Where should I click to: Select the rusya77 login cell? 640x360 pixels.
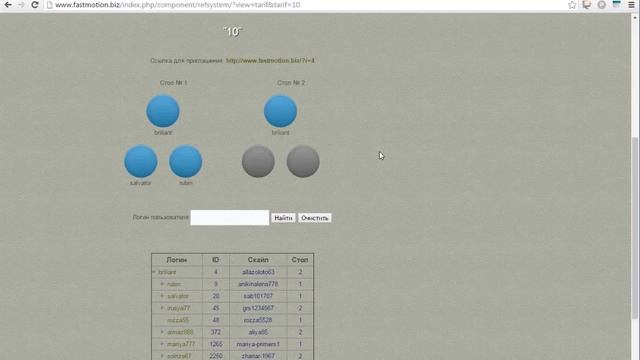tap(178, 308)
